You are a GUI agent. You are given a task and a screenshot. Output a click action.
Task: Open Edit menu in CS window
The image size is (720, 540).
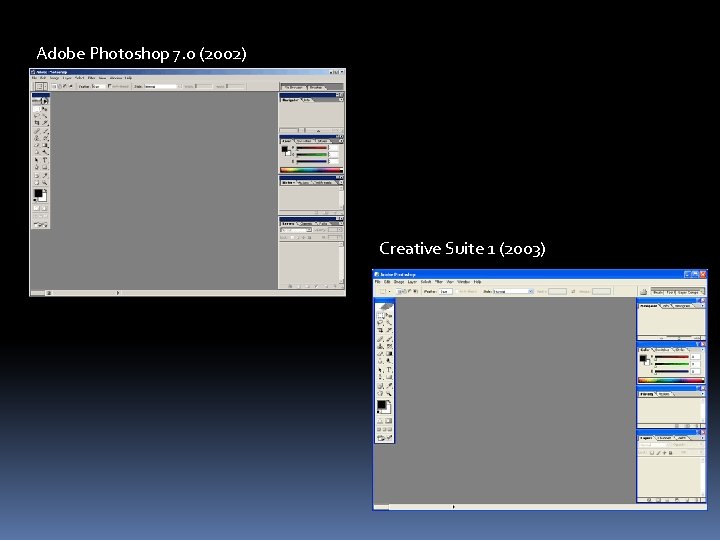[387, 281]
